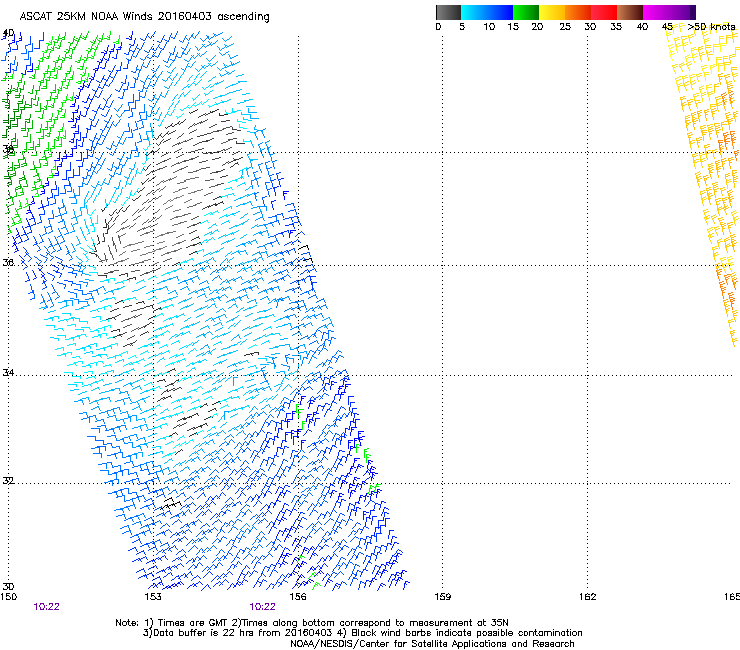
Task: Click the longitude label 153
Action: [153, 597]
